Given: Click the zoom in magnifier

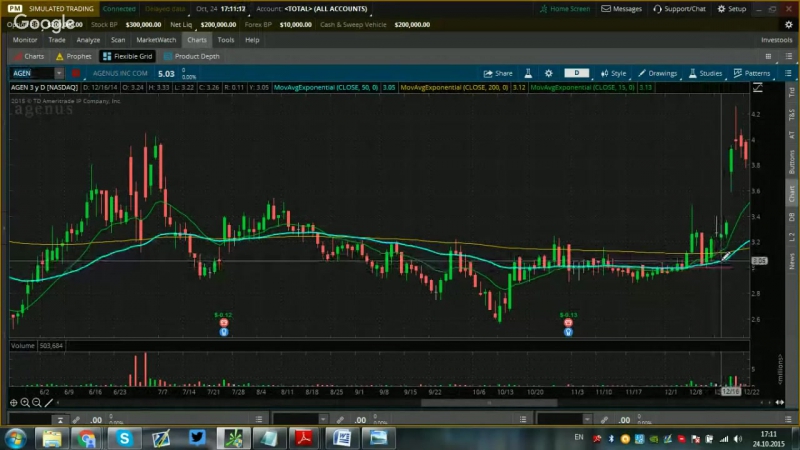Looking at the screenshot, I should pos(25,403).
